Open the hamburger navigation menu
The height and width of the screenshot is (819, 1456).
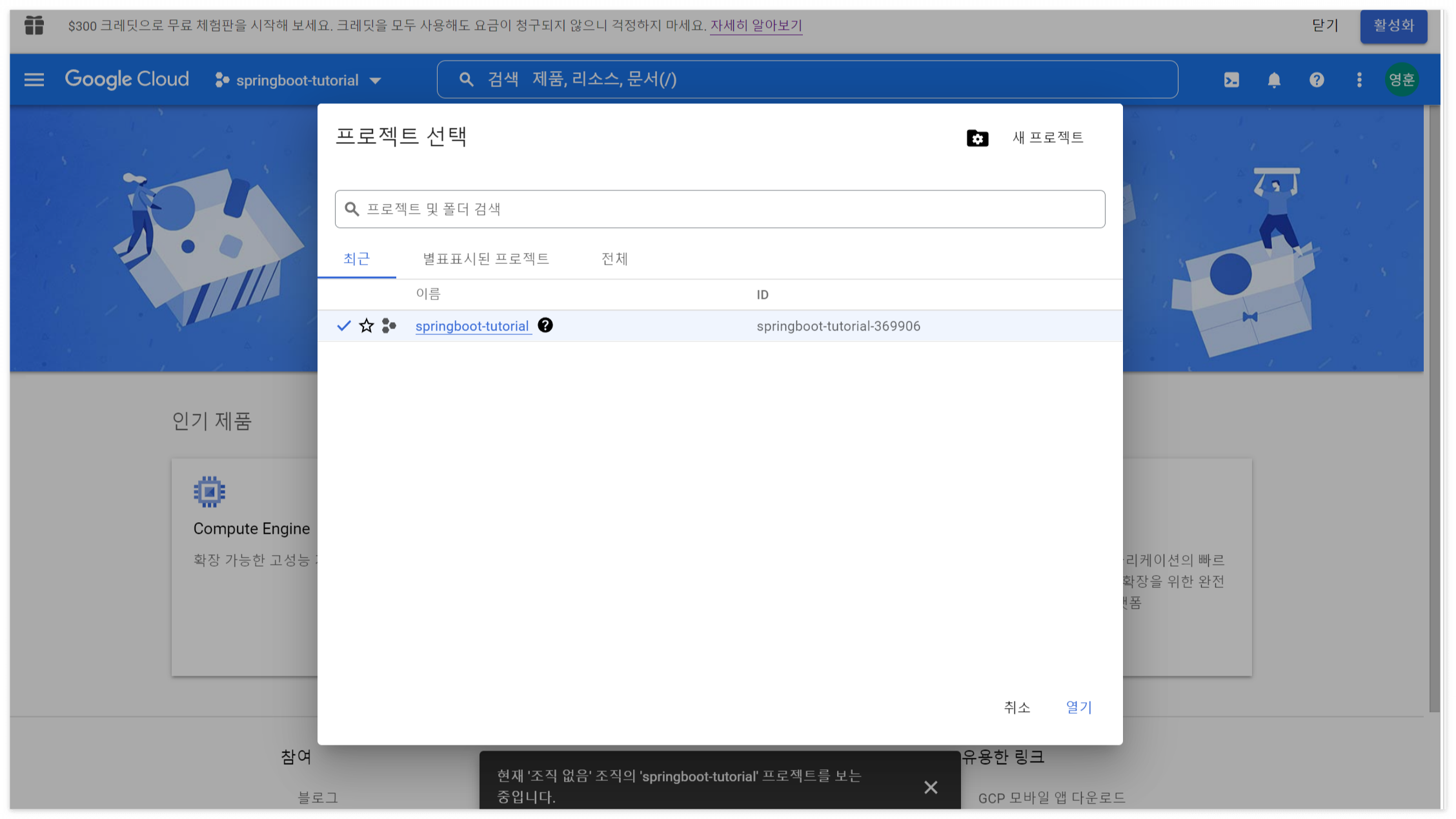pyautogui.click(x=34, y=79)
